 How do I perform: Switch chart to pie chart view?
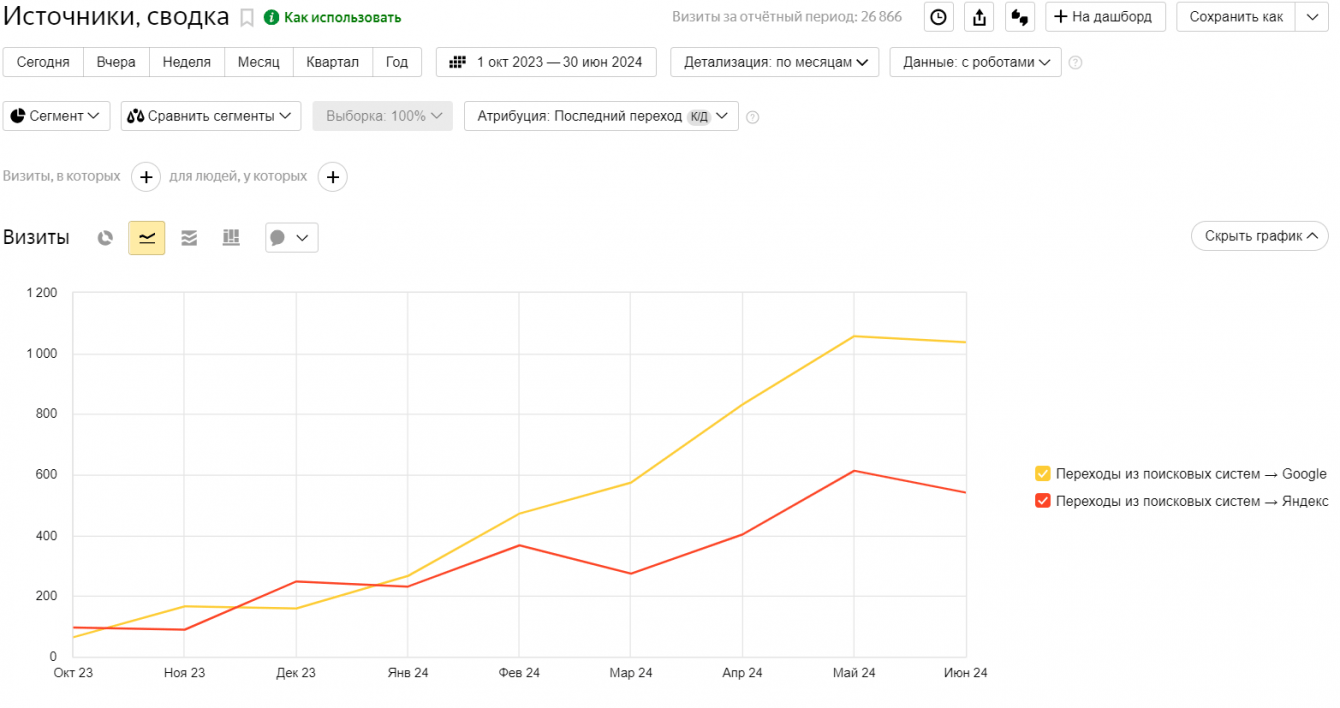[x=105, y=238]
